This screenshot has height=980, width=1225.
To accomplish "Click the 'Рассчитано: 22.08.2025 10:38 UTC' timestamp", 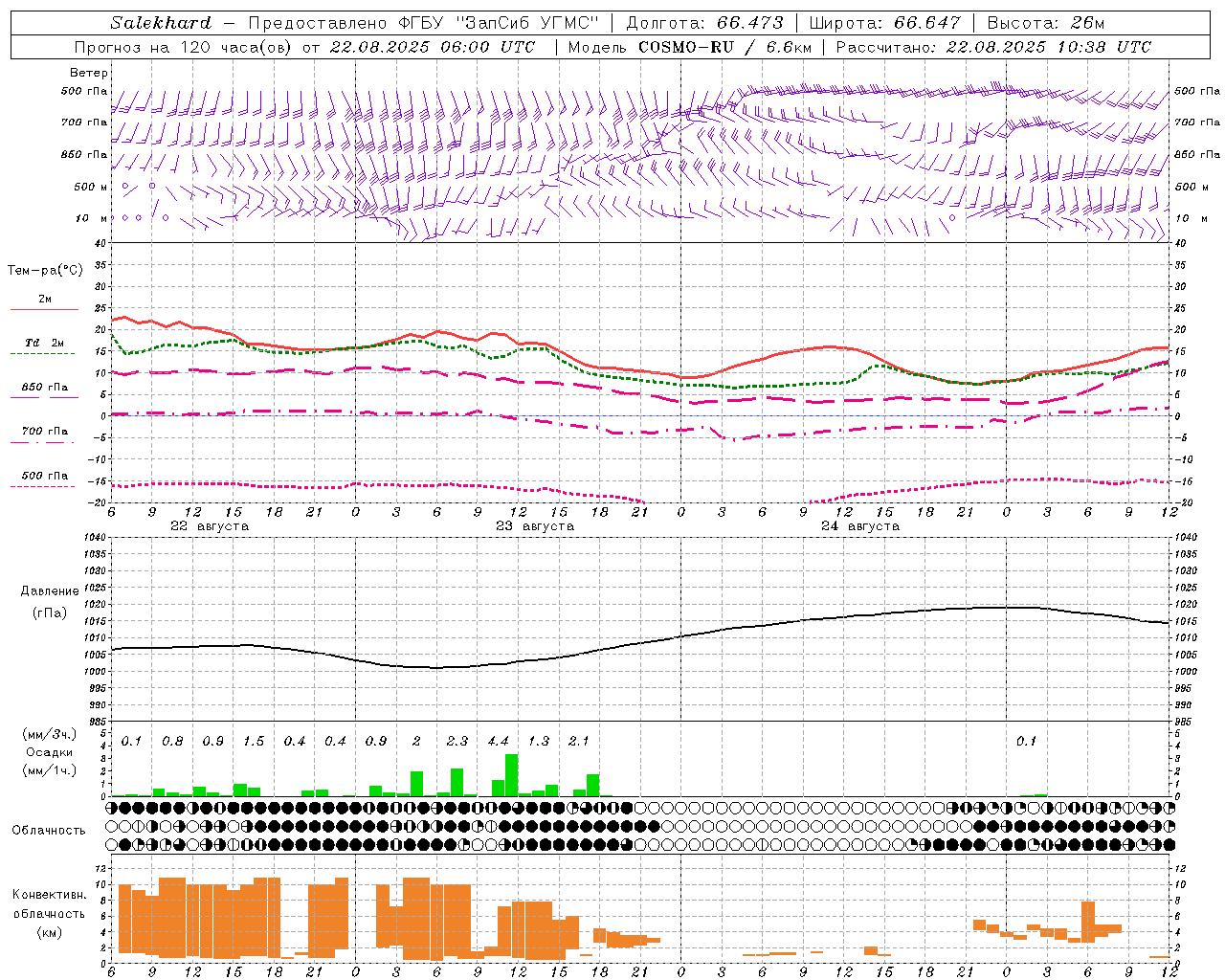I will (x=993, y=47).
